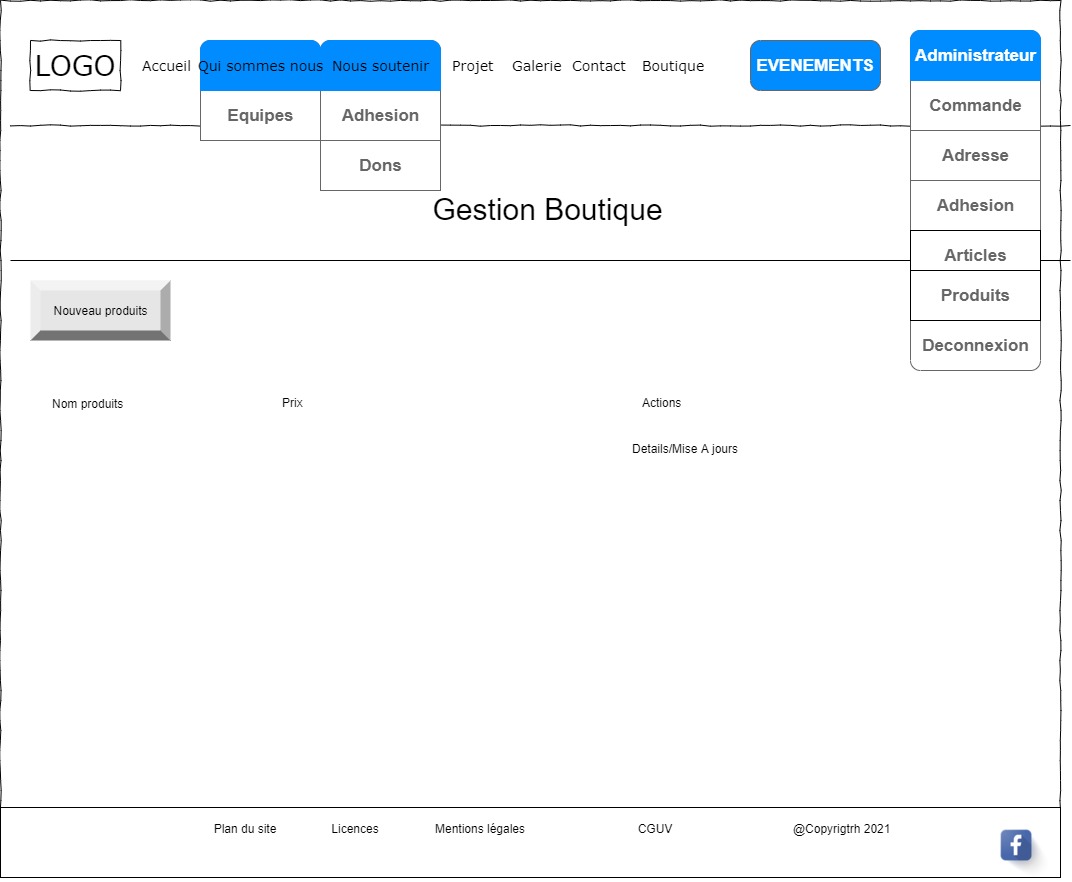Select Dons under Nous soutenir
This screenshot has width=1072, height=882.
(380, 166)
